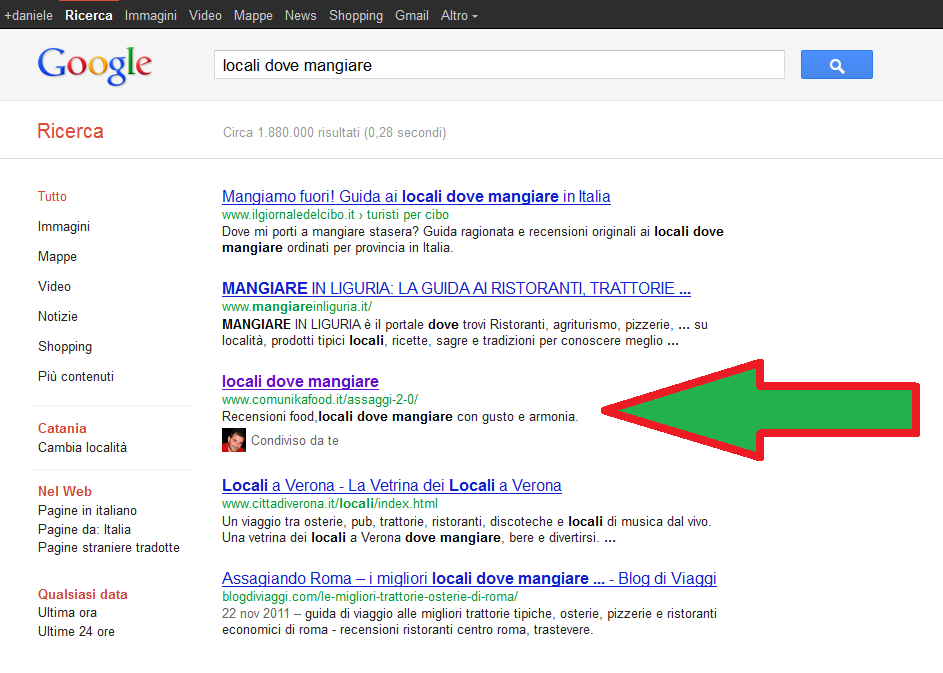943x673 pixels.
Task: Click the Circa 1.880.000 risultati count
Action: tap(334, 132)
